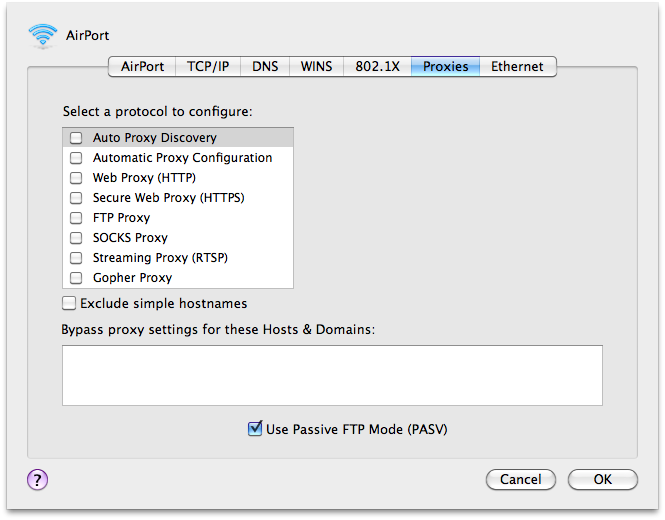The width and height of the screenshot is (665, 520).
Task: Select the 'Streaming Proxy (RTSP)' label
Action: [x=160, y=257]
